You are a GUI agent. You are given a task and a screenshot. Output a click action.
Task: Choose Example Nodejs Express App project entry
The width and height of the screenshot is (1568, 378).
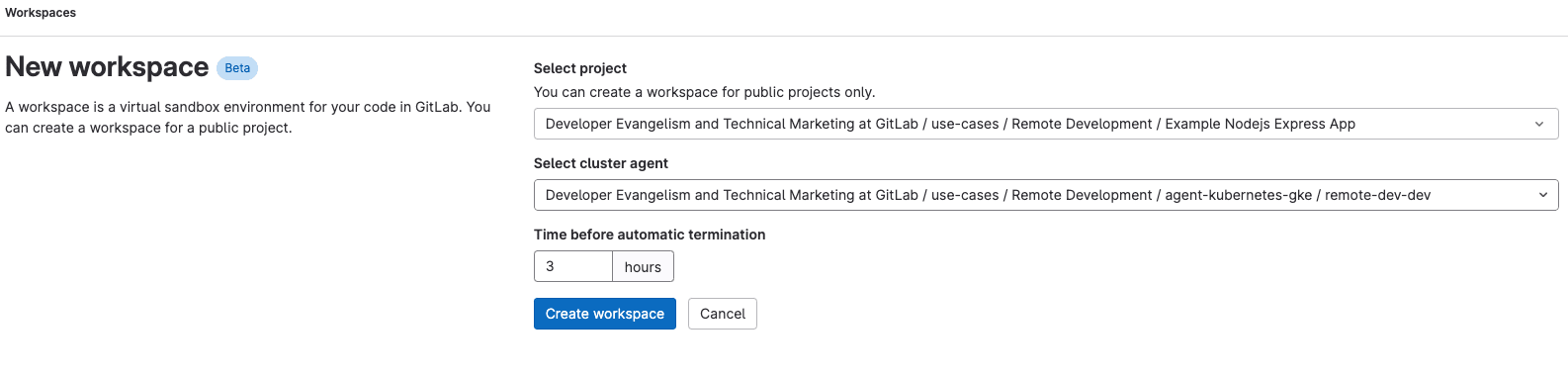(1260, 124)
